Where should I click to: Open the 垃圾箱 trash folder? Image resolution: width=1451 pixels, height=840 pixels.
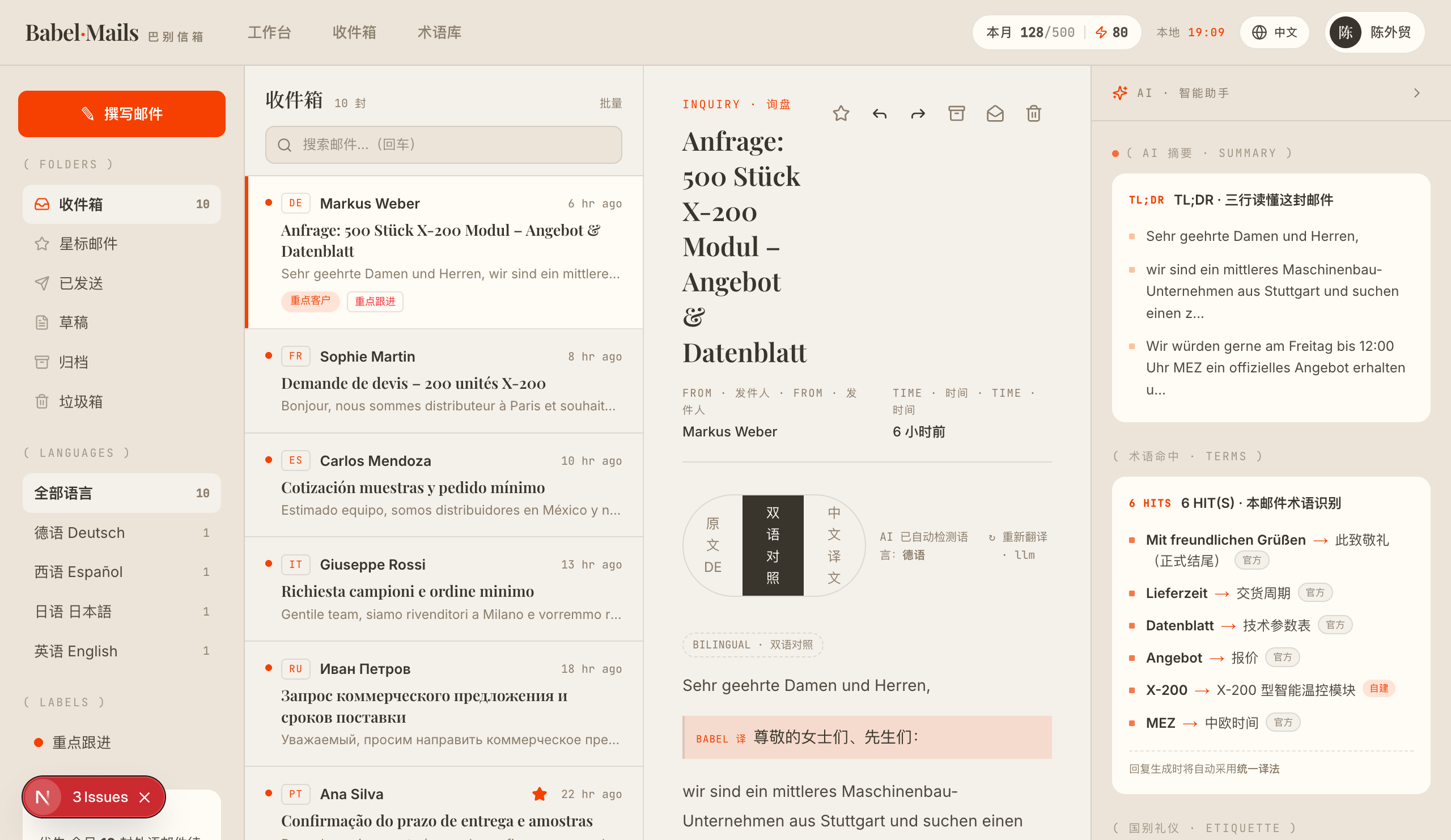(x=121, y=401)
